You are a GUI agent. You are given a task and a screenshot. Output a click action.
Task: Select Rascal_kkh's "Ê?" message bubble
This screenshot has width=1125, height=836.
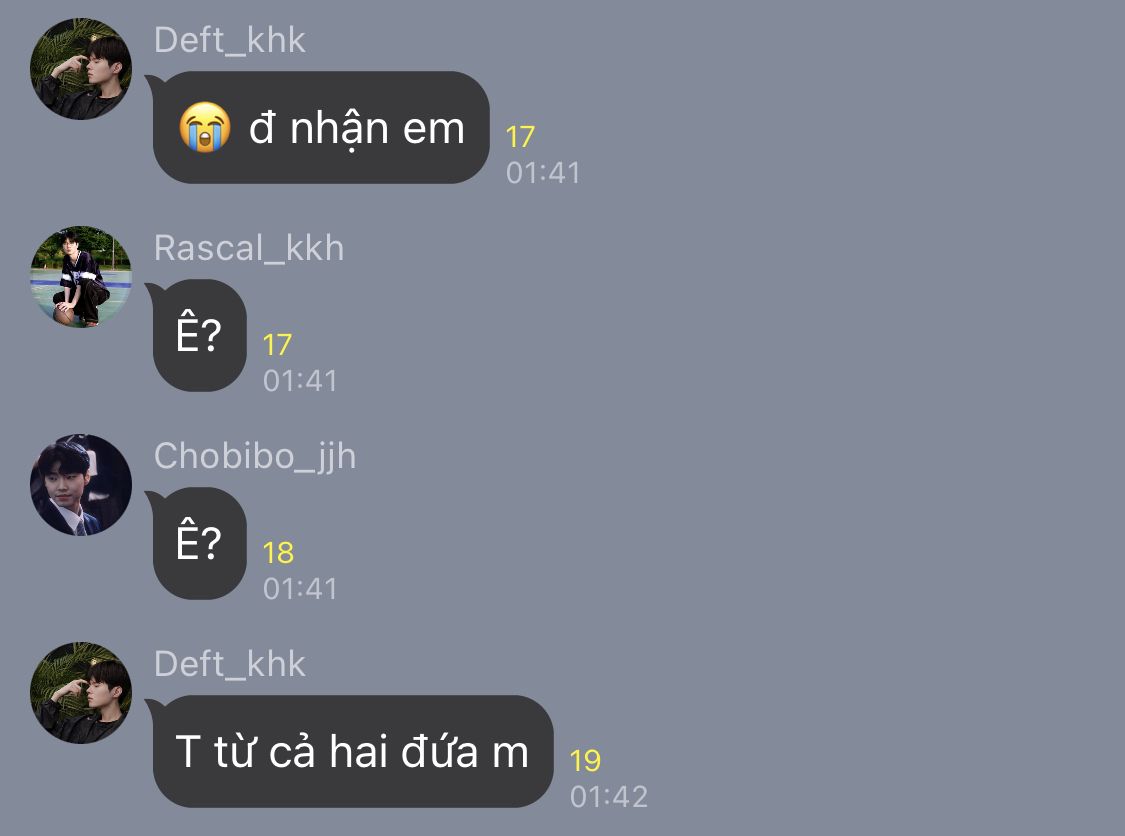coord(199,335)
